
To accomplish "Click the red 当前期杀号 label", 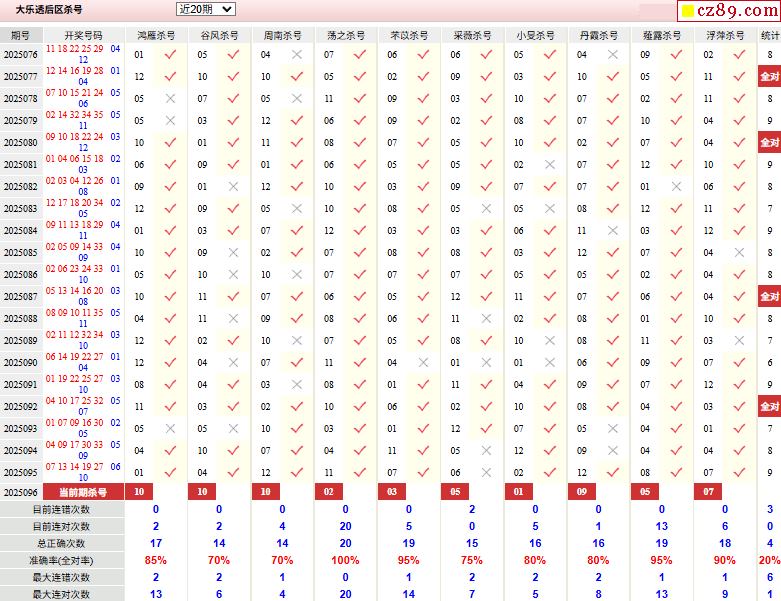I will 83,492.
